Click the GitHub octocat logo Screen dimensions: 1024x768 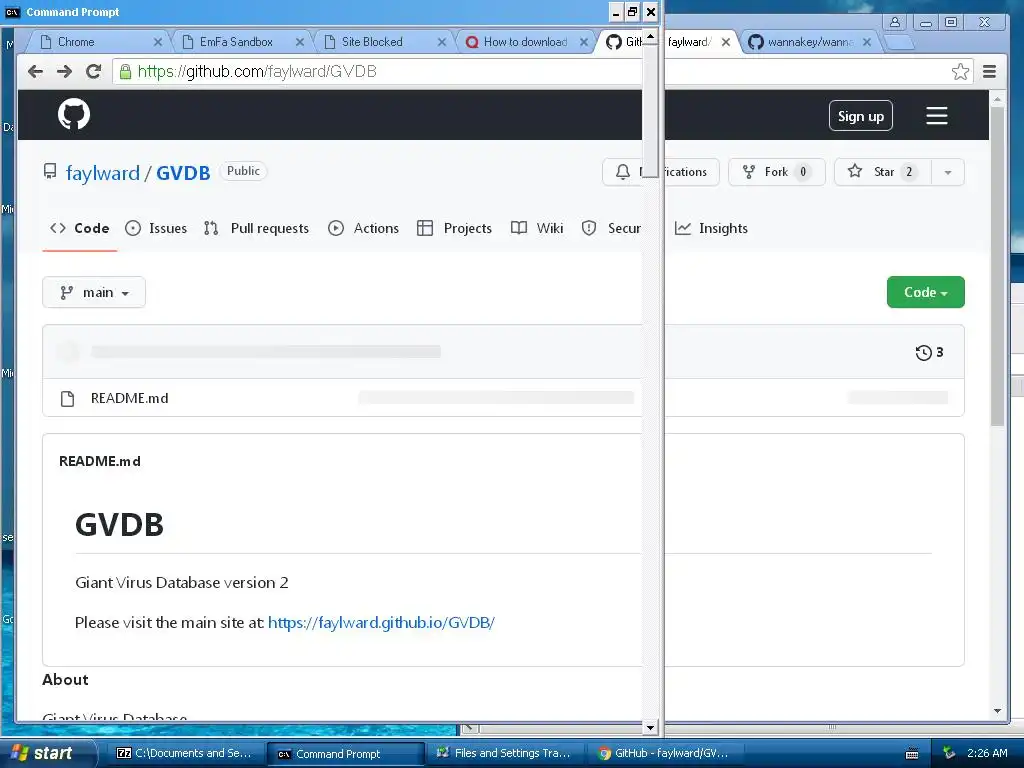[x=74, y=114]
